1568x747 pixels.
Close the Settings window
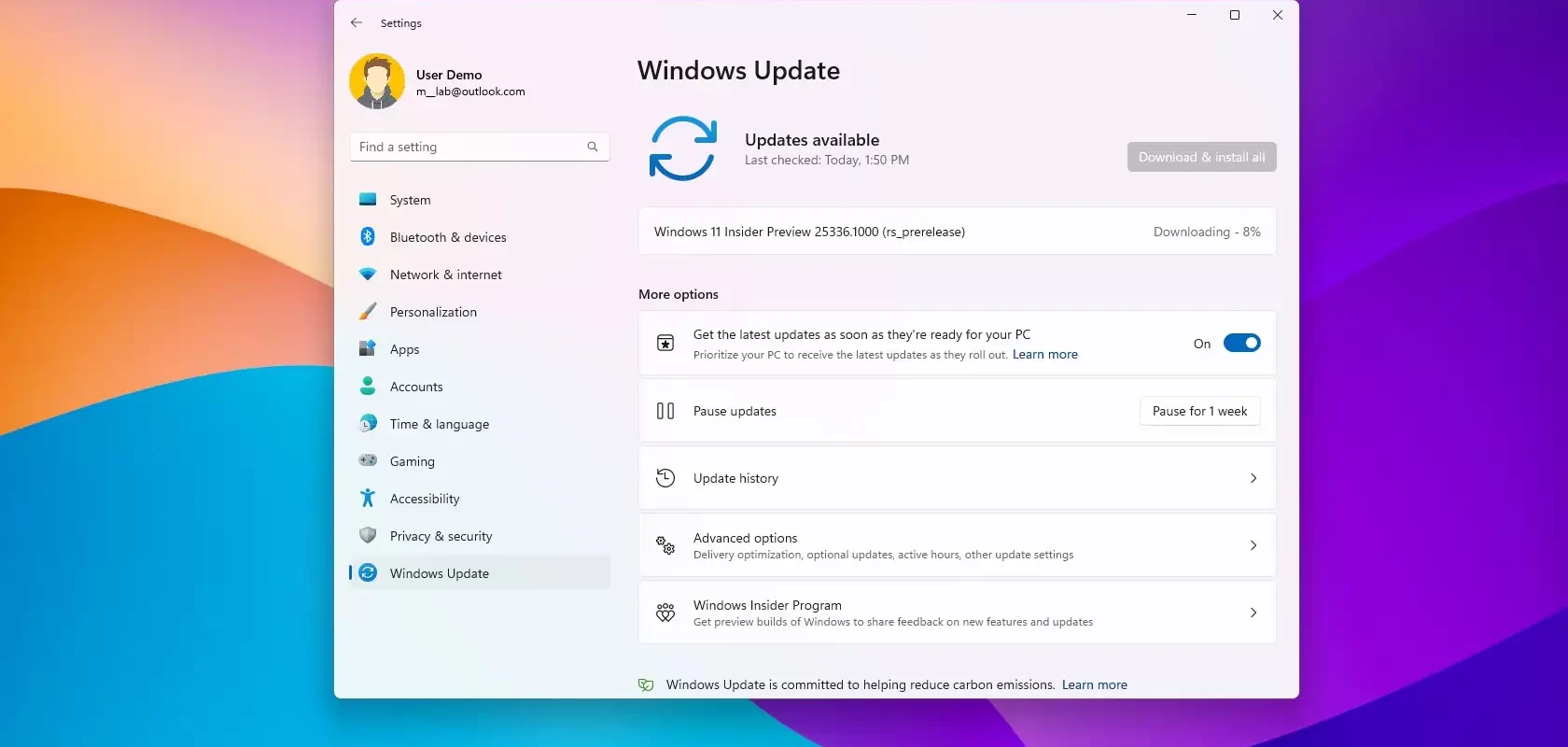[x=1278, y=15]
